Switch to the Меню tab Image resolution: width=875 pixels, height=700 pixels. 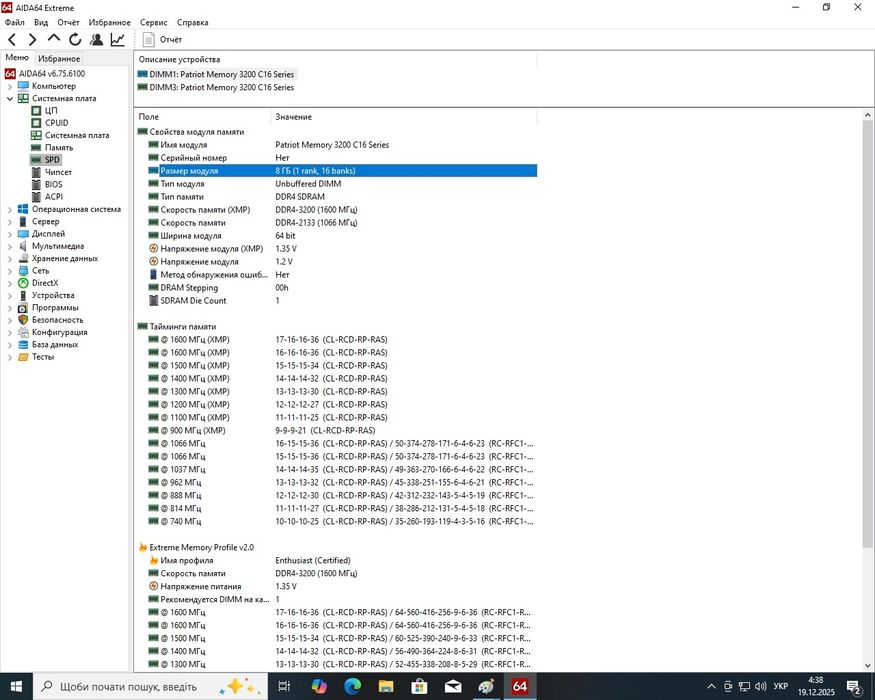point(17,57)
